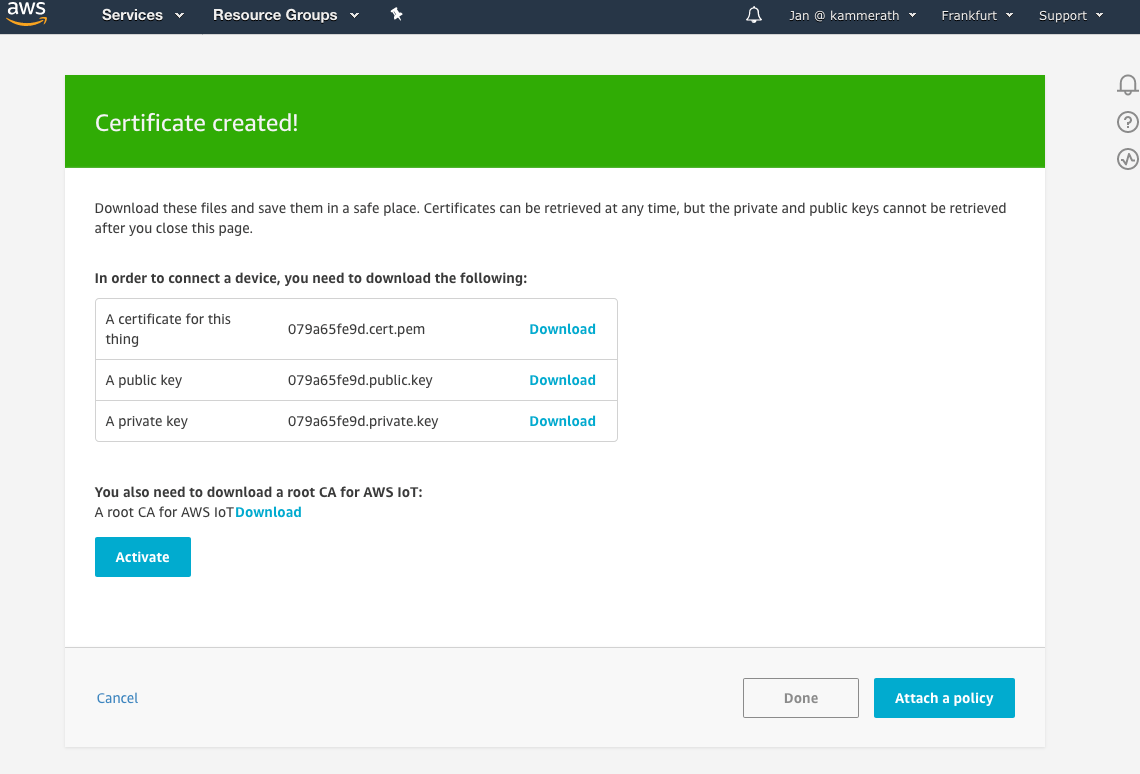Viewport: 1140px width, 774px height.
Task: Download the private.key file
Action: pyautogui.click(x=562, y=421)
